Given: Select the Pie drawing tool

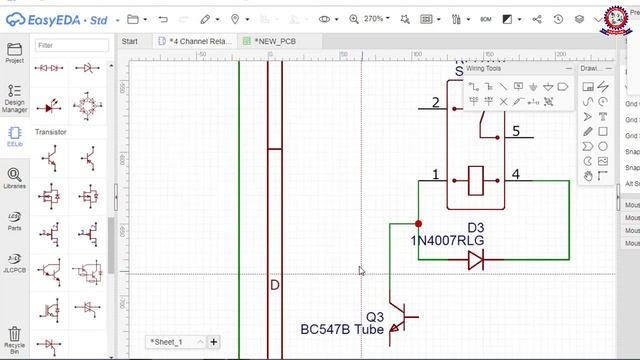Looking at the screenshot, I should pyautogui.click(x=588, y=161).
